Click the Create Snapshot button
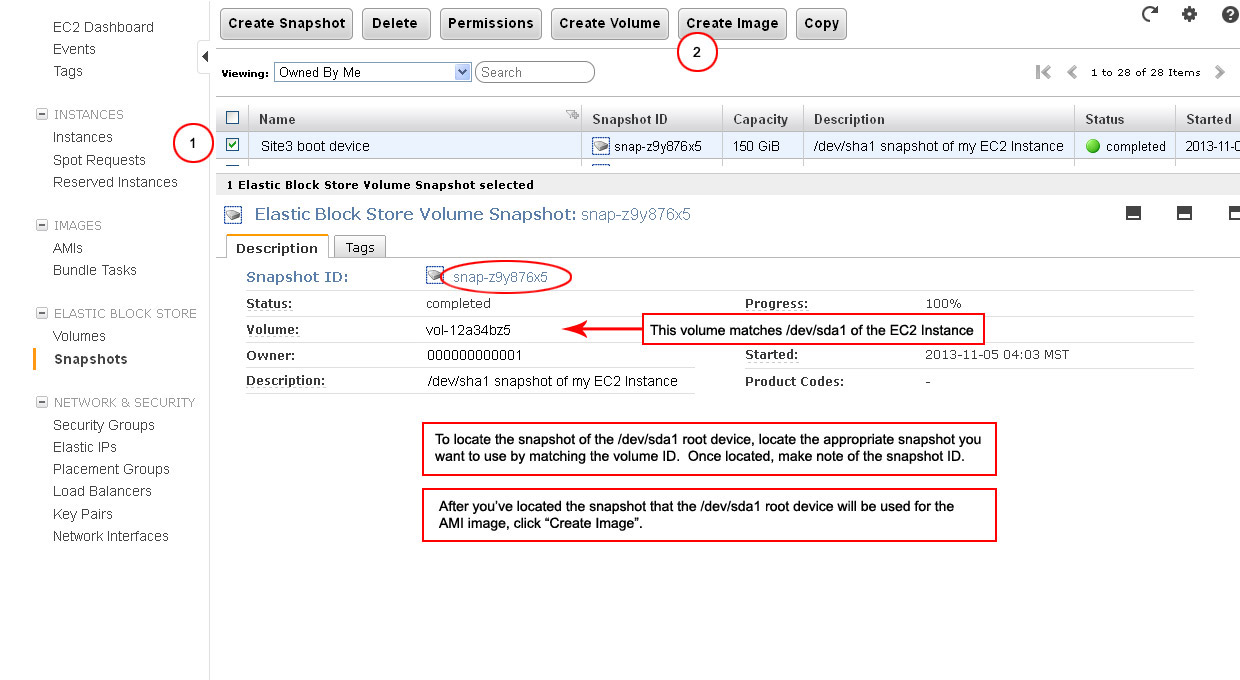This screenshot has width=1240, height=680. pyautogui.click(x=286, y=23)
